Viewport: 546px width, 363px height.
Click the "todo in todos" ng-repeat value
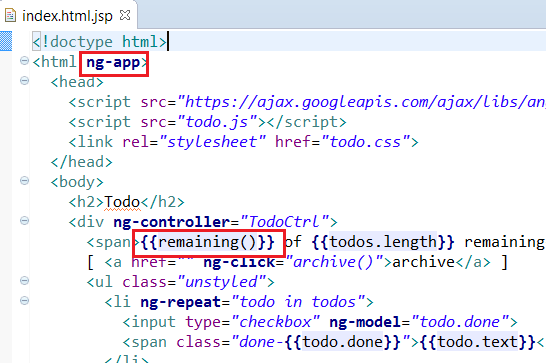pos(298,302)
